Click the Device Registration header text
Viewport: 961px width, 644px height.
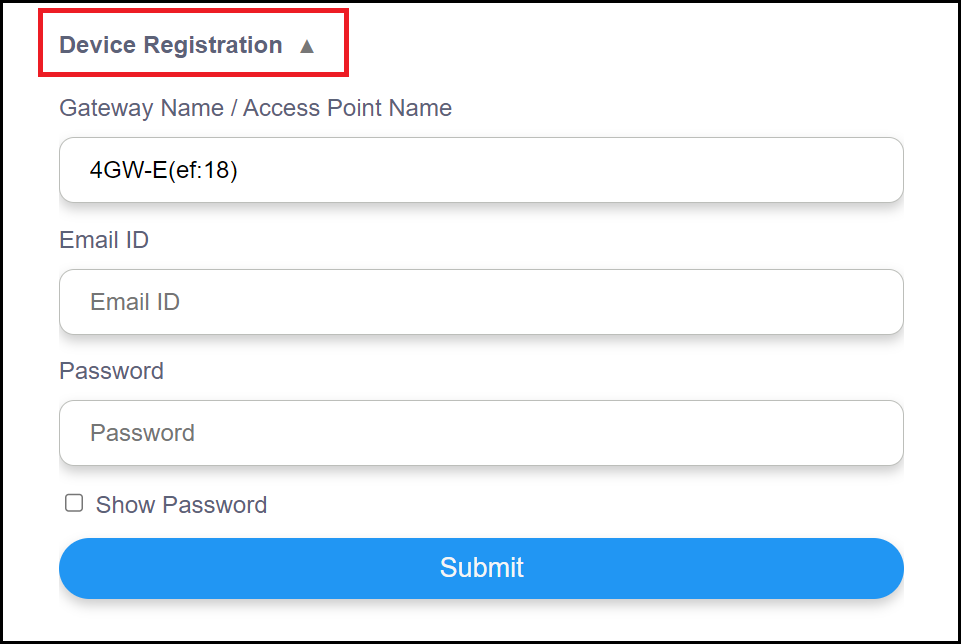(171, 45)
